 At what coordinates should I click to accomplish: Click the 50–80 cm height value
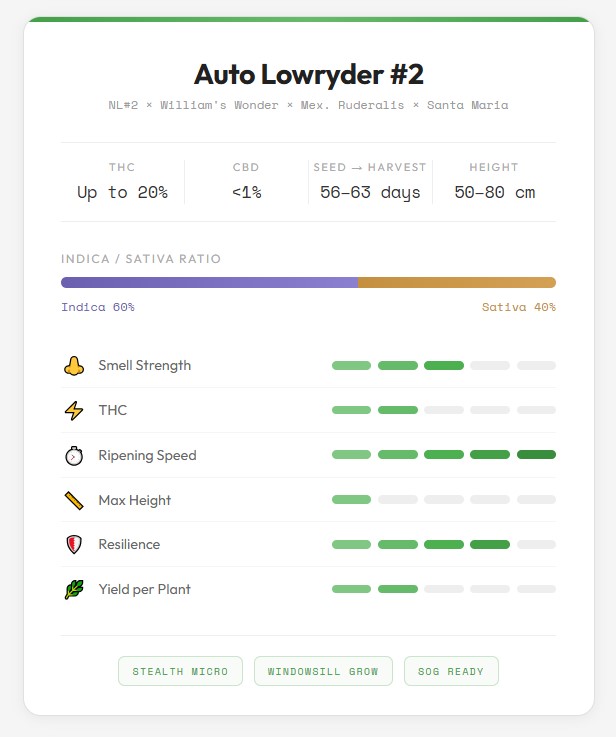tap(494, 192)
